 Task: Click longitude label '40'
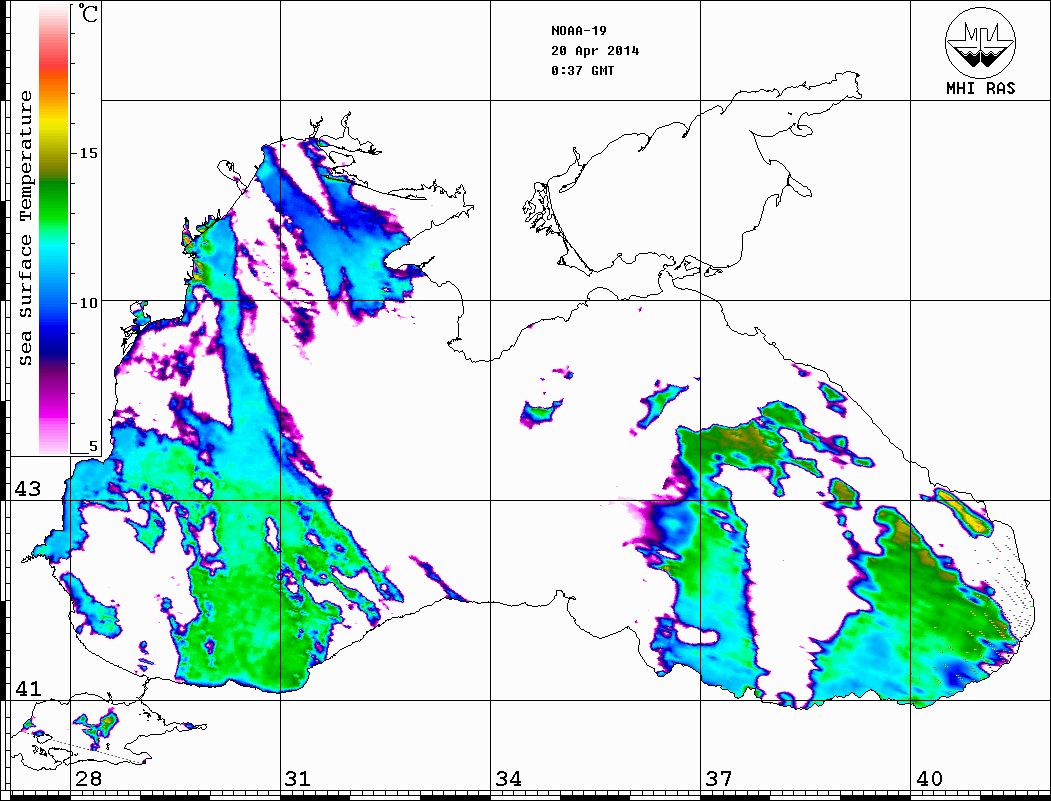point(929,778)
